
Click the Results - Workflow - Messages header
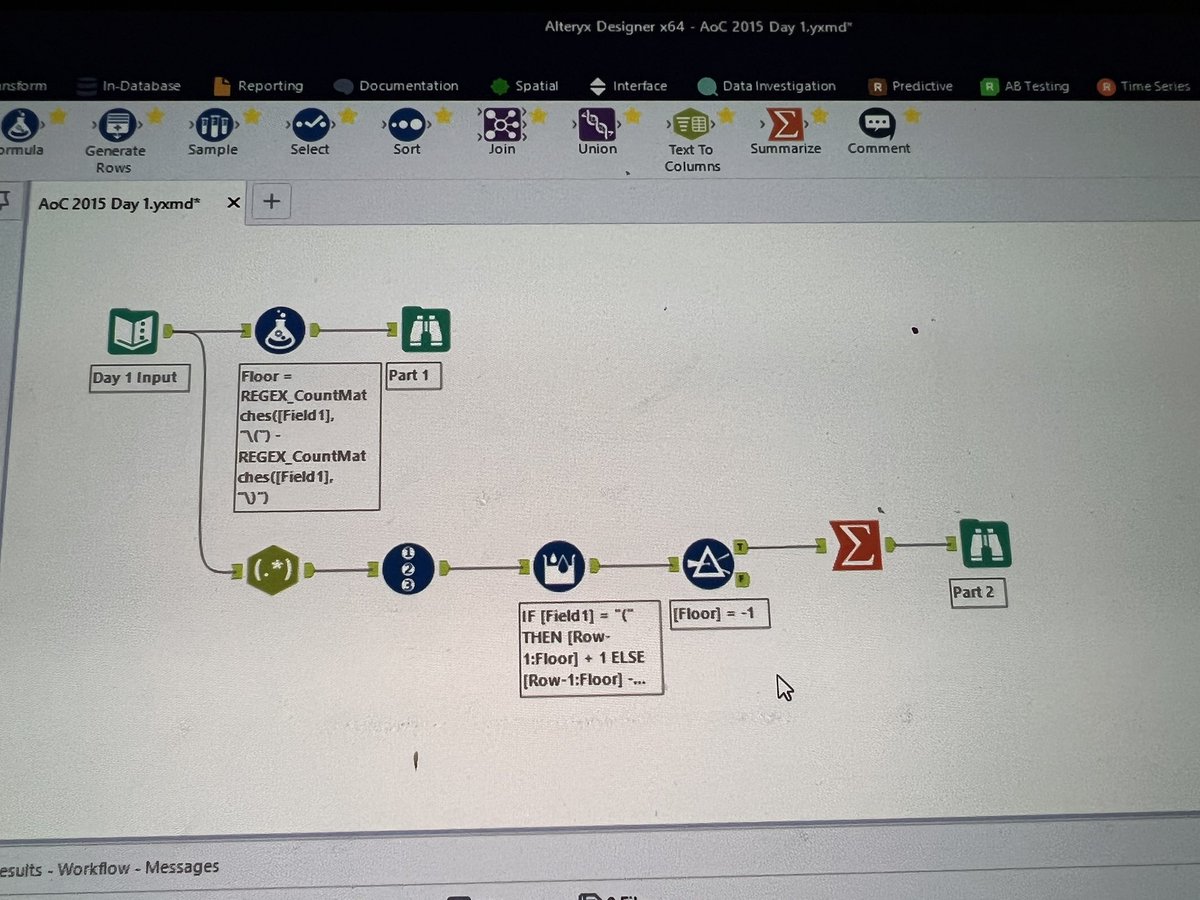(x=108, y=868)
